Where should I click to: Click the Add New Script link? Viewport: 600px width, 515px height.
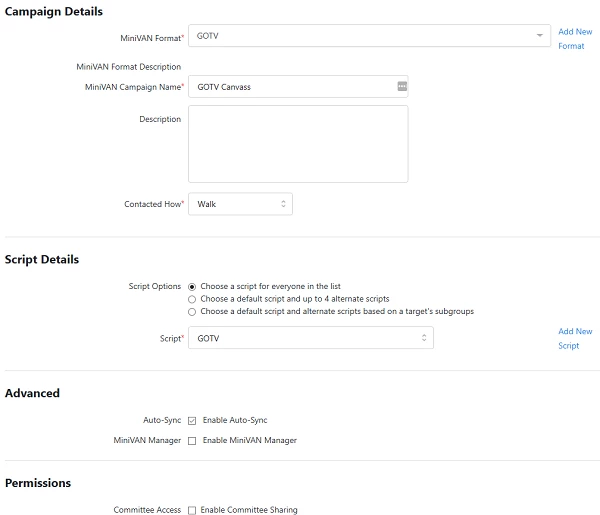pyautogui.click(x=575, y=338)
